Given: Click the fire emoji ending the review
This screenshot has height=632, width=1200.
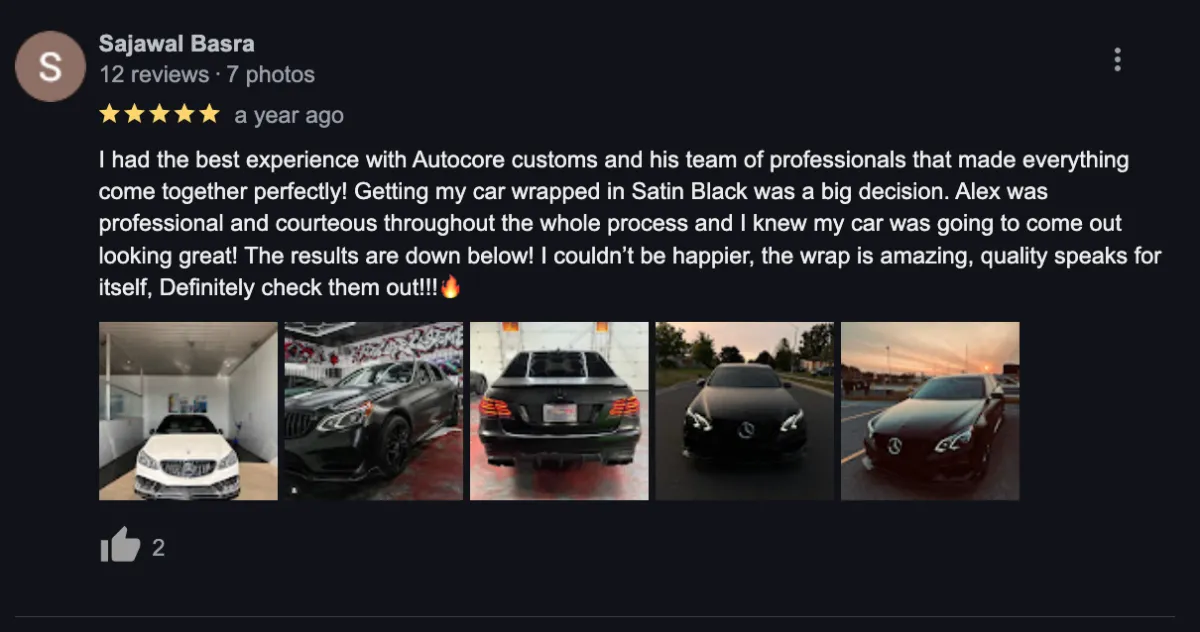Looking at the screenshot, I should tap(450, 288).
